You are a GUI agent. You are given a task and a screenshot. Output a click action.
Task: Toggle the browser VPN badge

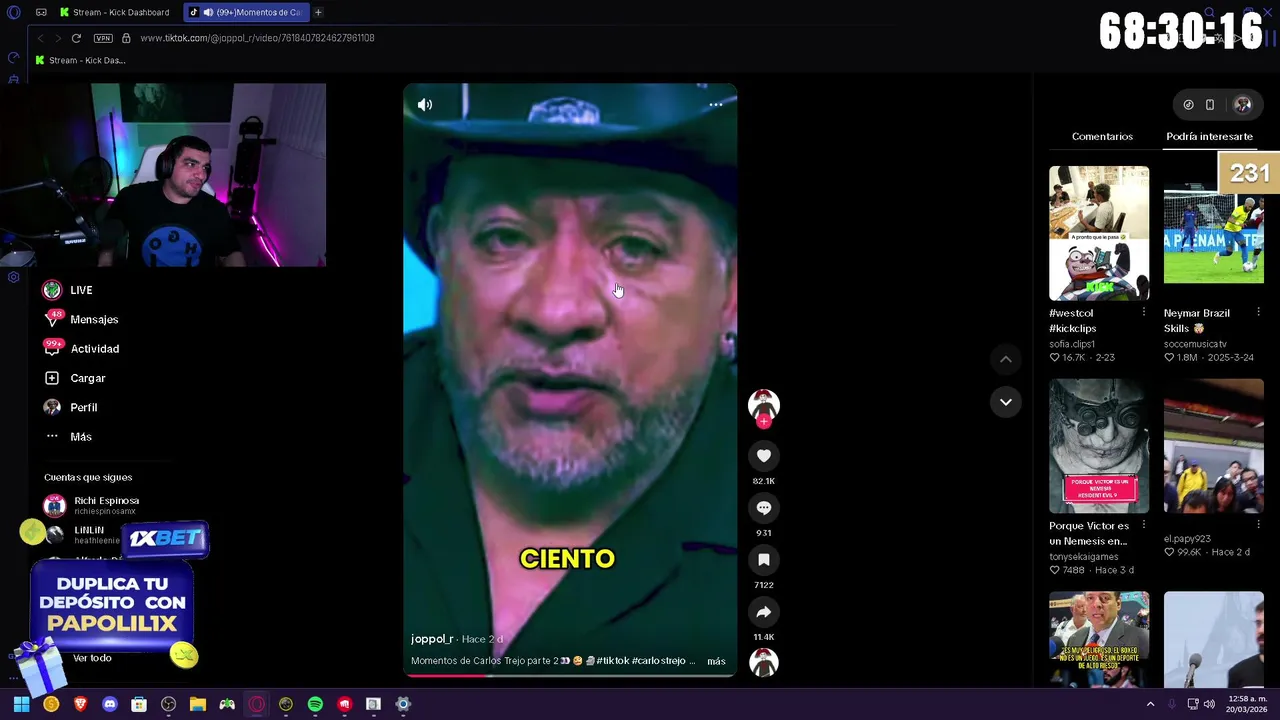click(103, 38)
